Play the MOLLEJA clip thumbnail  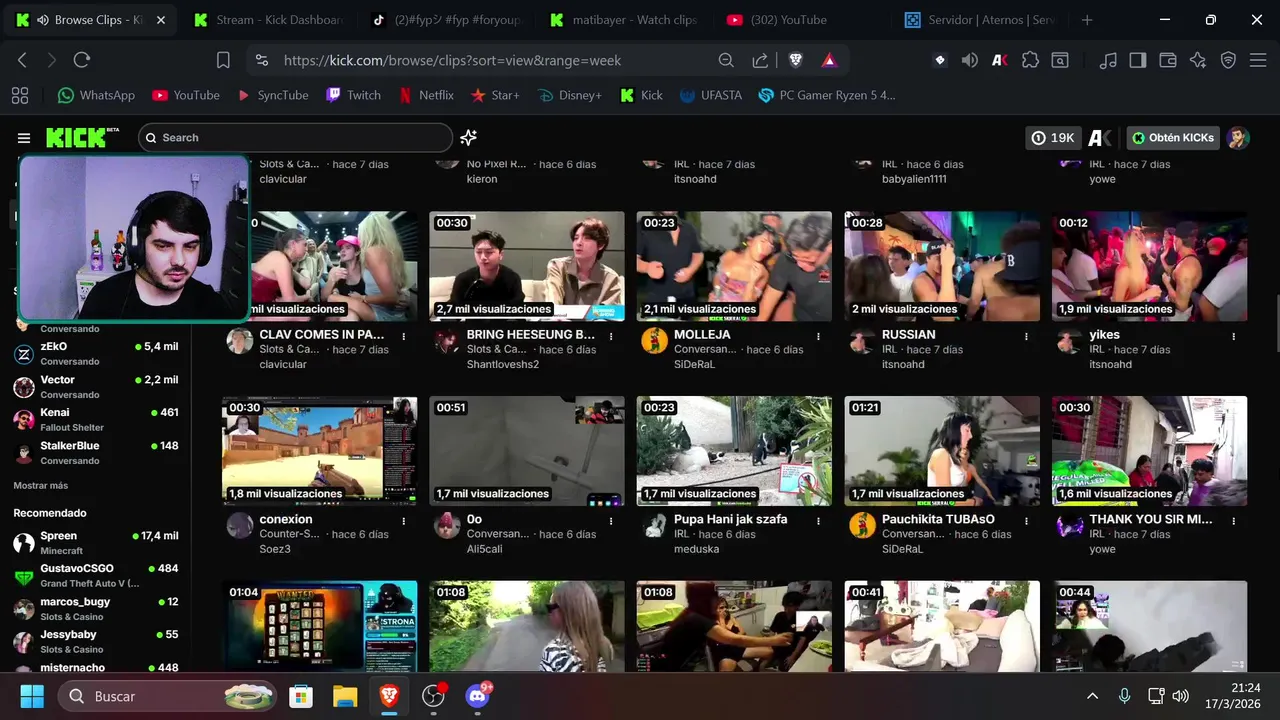734,266
